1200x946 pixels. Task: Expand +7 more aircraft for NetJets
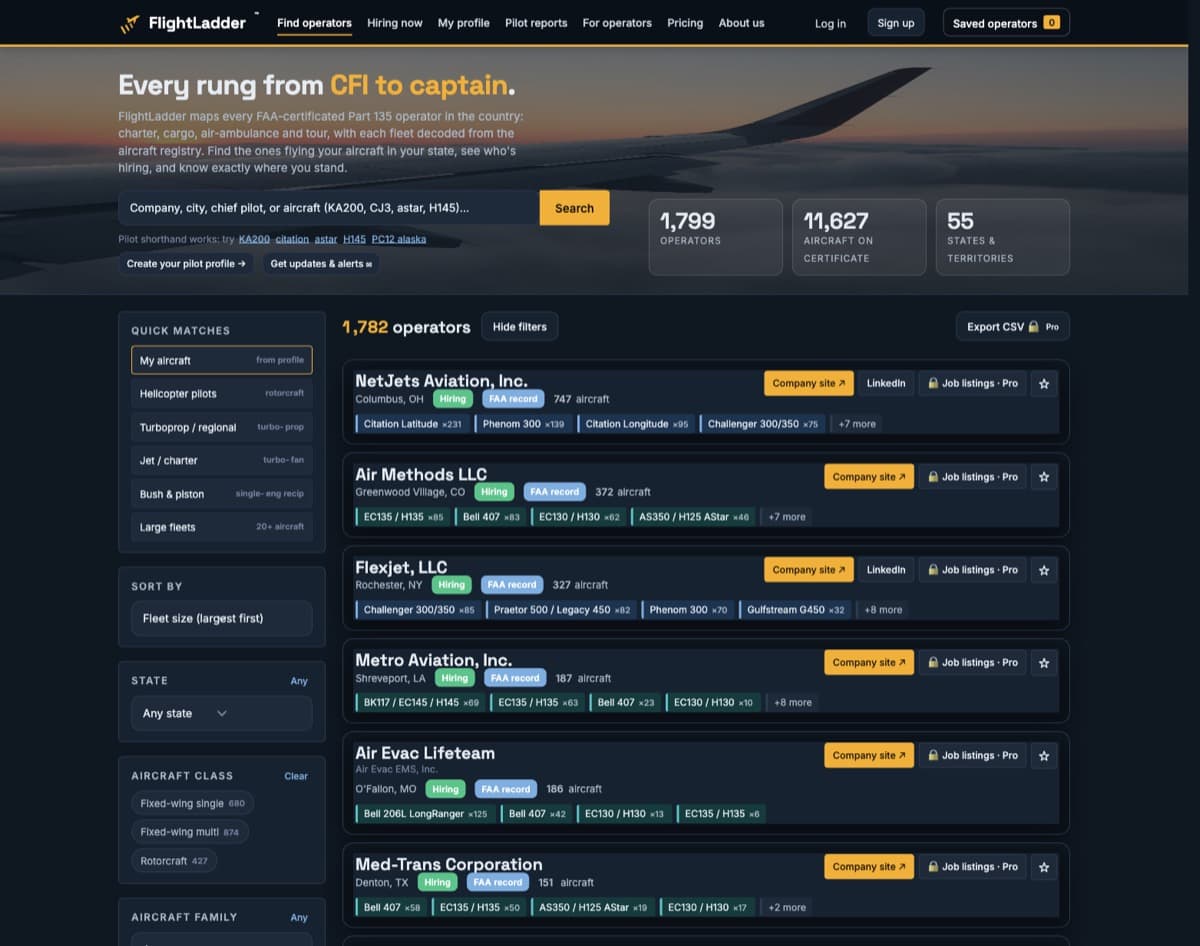tap(857, 424)
